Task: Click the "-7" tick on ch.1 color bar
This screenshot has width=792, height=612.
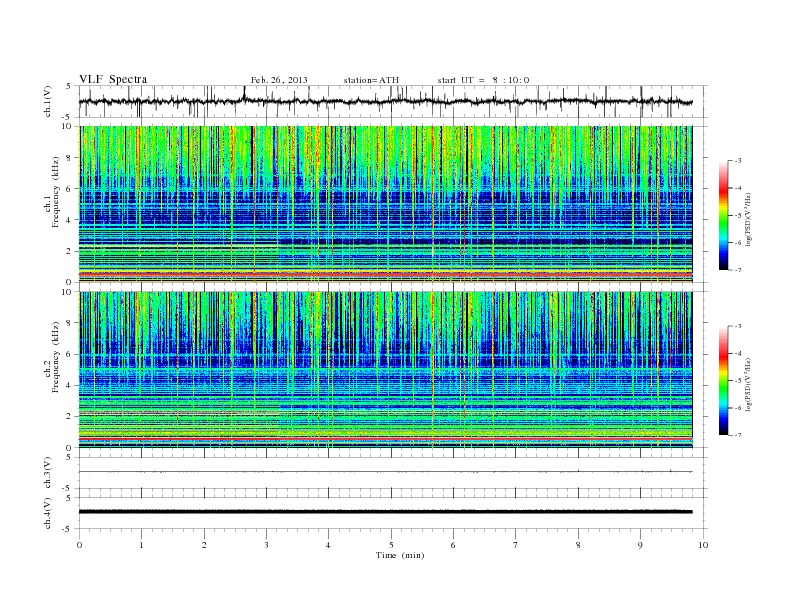Action: pyautogui.click(x=738, y=270)
